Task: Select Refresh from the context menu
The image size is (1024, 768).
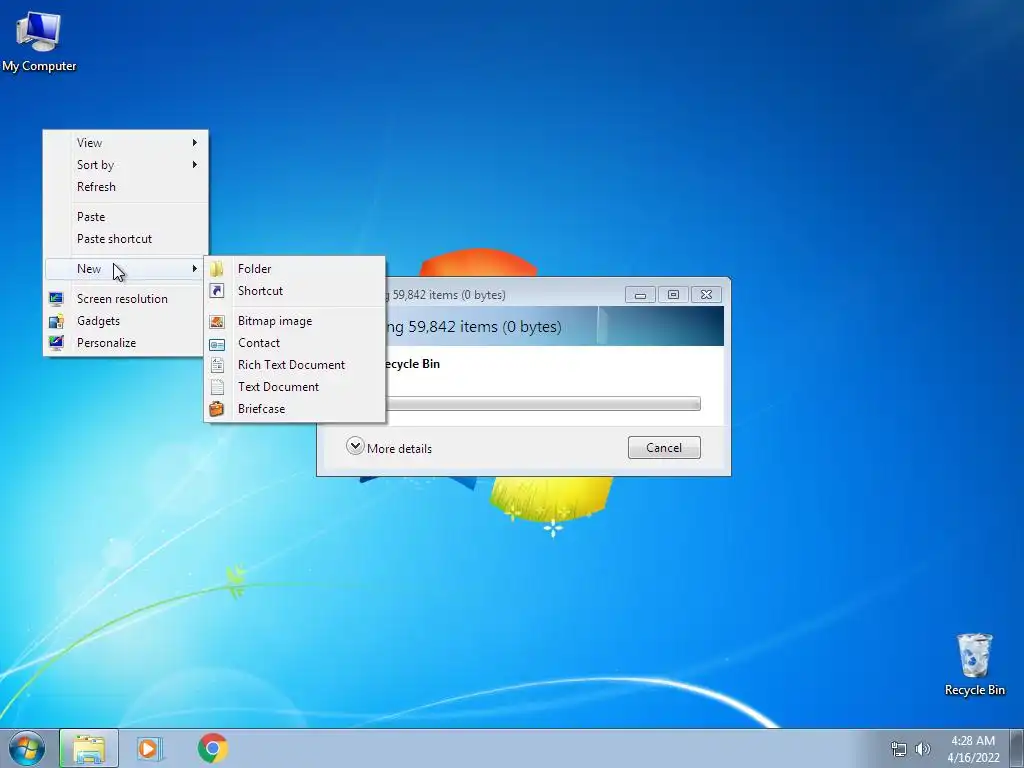Action: [x=125, y=187]
